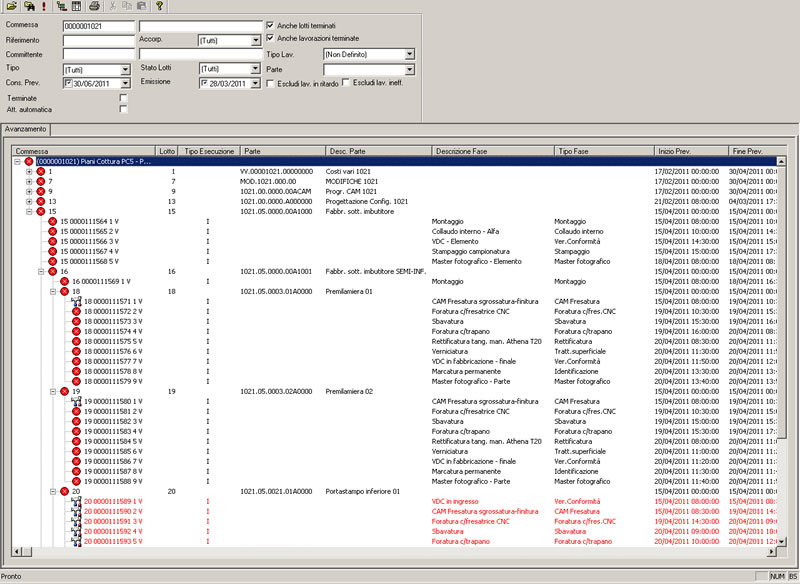Viewport: 800px width, 584px height.
Task: Click red status icon on row 19 0000111583 4 V
Action: click(x=76, y=431)
